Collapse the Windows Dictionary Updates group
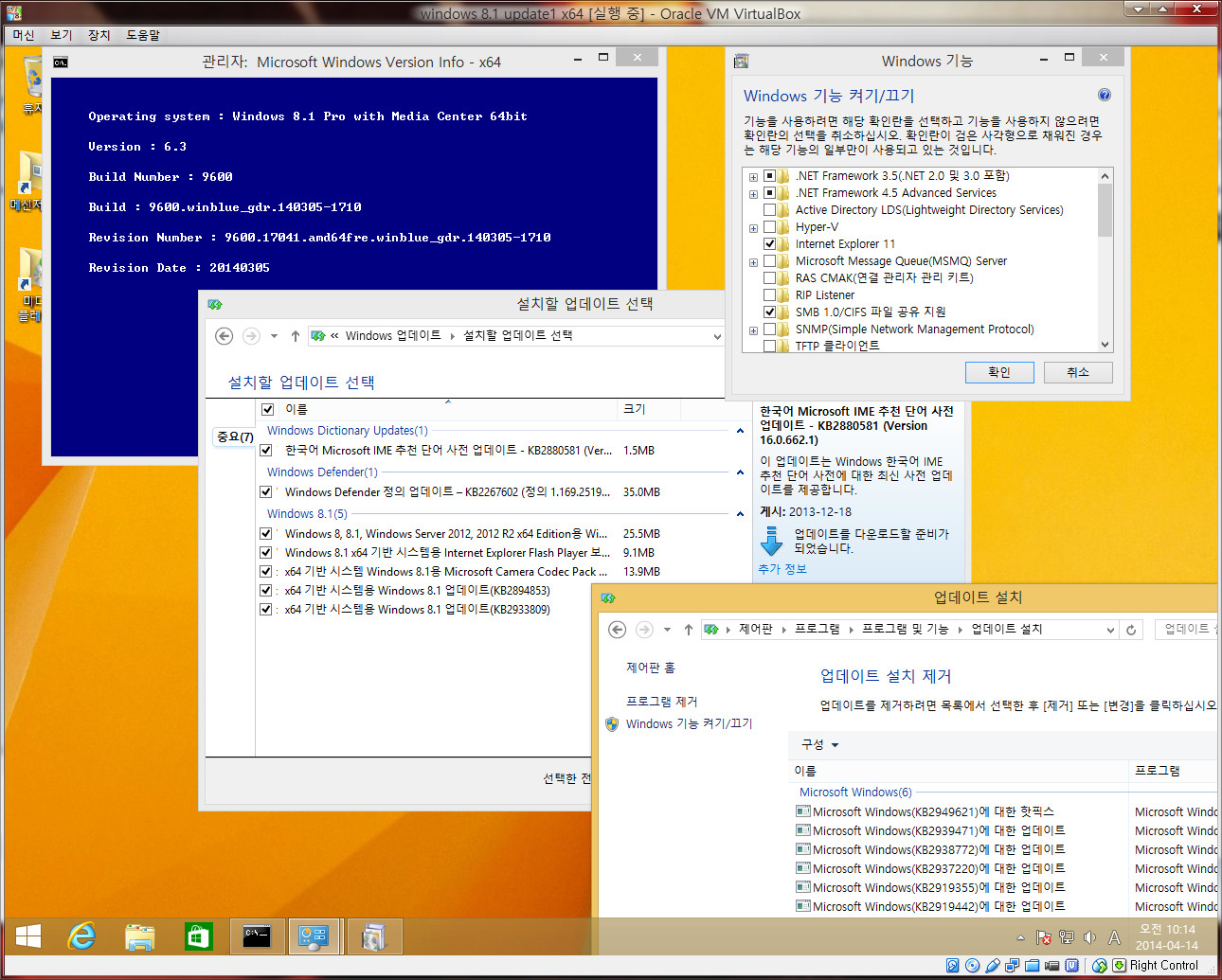1222x980 pixels. tap(740, 431)
